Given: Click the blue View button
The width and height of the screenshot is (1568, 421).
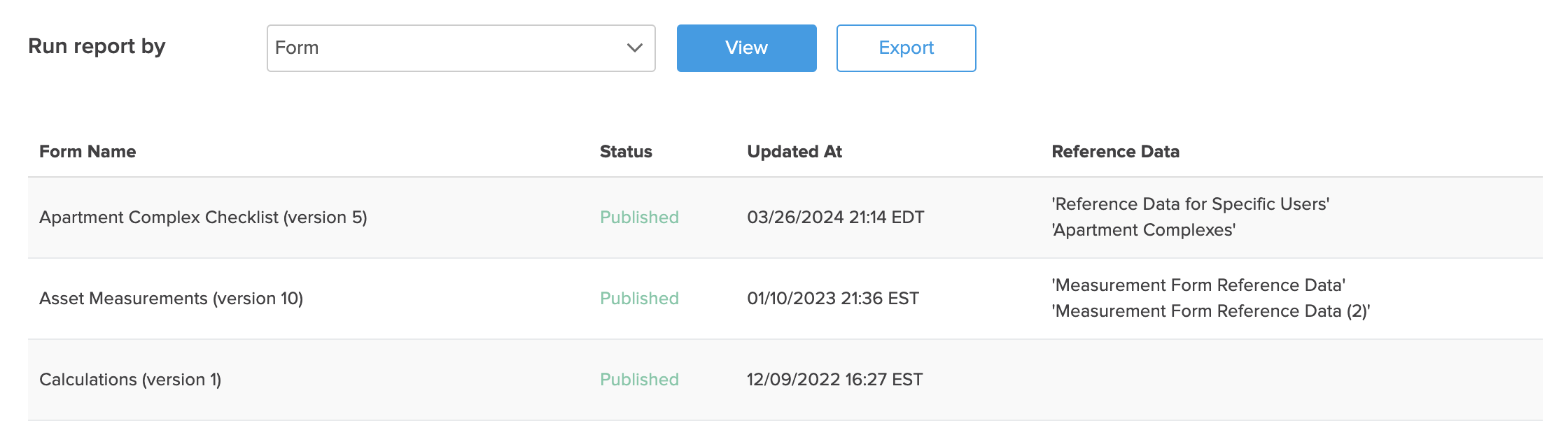Looking at the screenshot, I should [x=745, y=48].
